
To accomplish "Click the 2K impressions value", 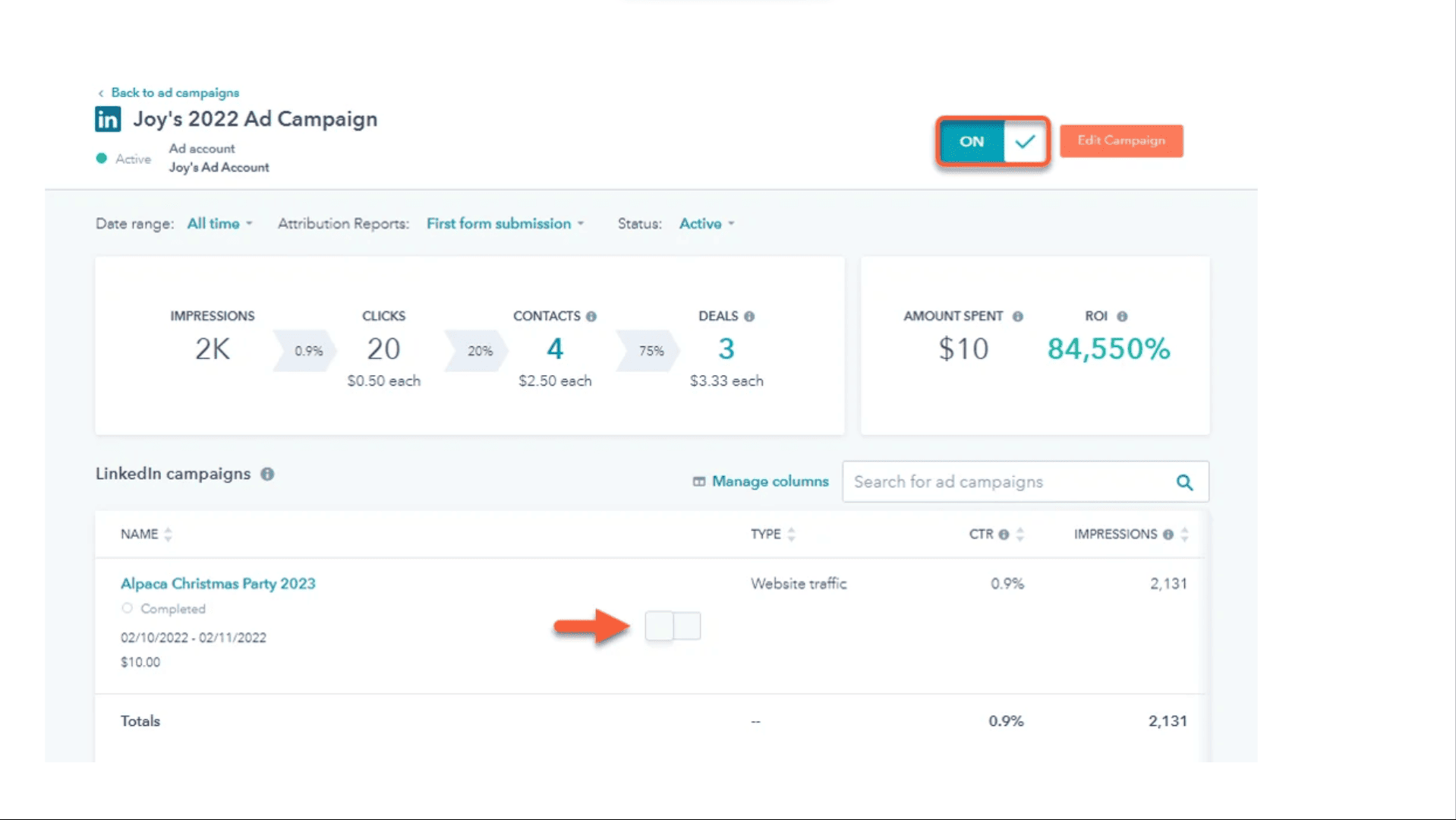I will coord(213,349).
